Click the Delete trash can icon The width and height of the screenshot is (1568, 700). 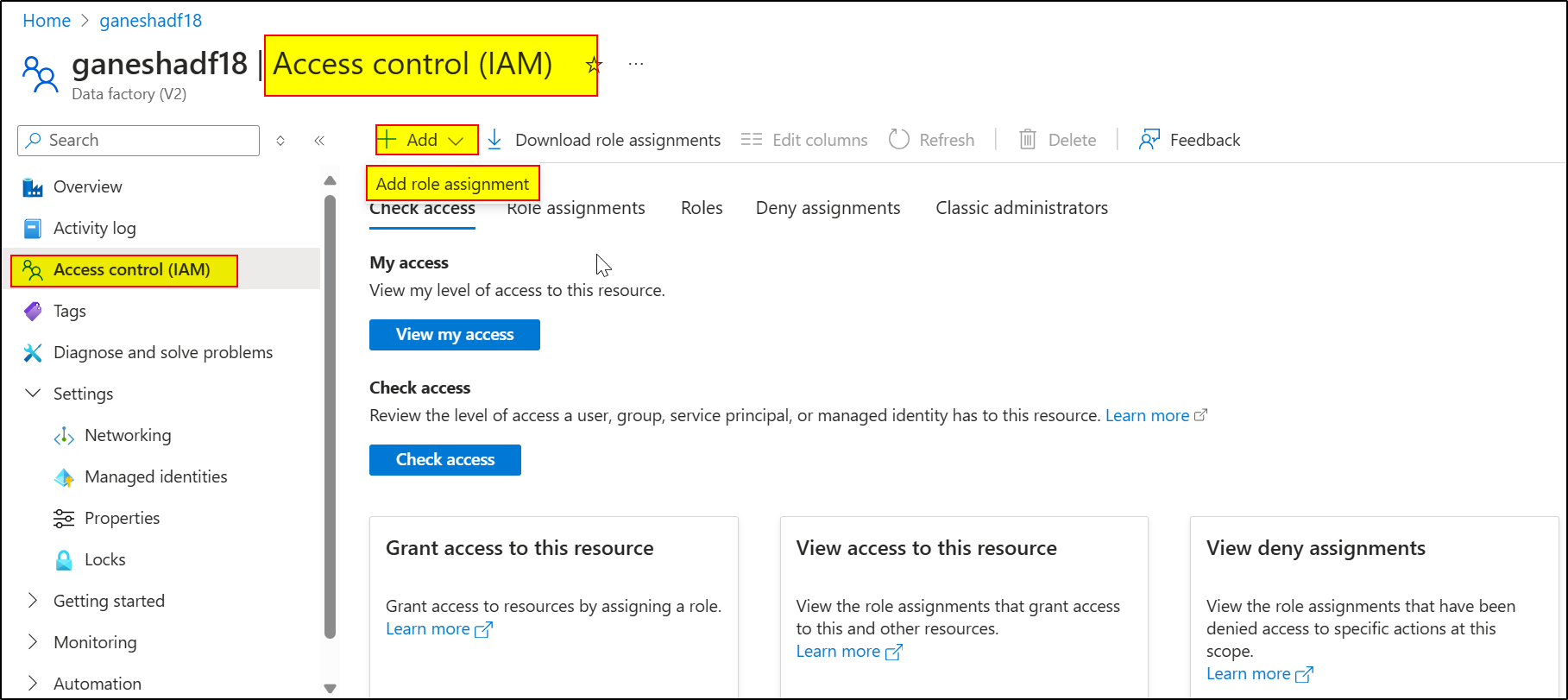[x=1028, y=140]
